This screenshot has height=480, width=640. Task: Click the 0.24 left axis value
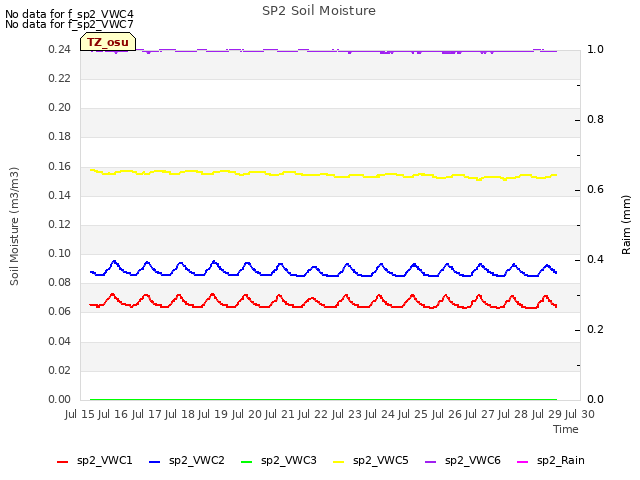click(60, 49)
